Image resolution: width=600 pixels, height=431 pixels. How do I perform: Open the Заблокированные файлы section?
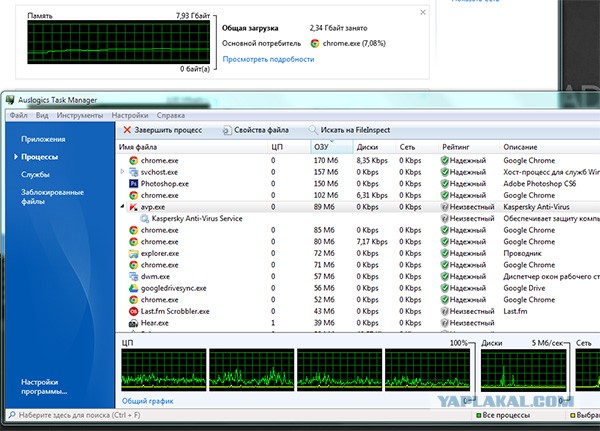[52, 197]
